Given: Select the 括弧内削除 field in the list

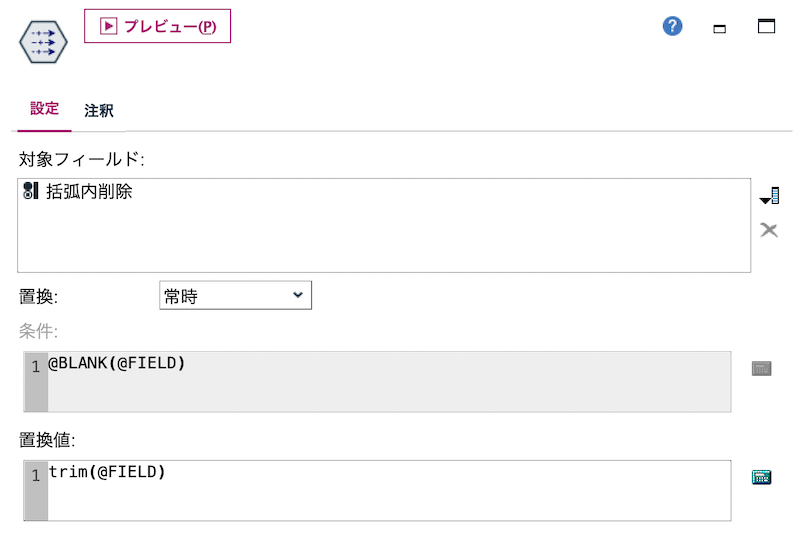Looking at the screenshot, I should coord(89,191).
